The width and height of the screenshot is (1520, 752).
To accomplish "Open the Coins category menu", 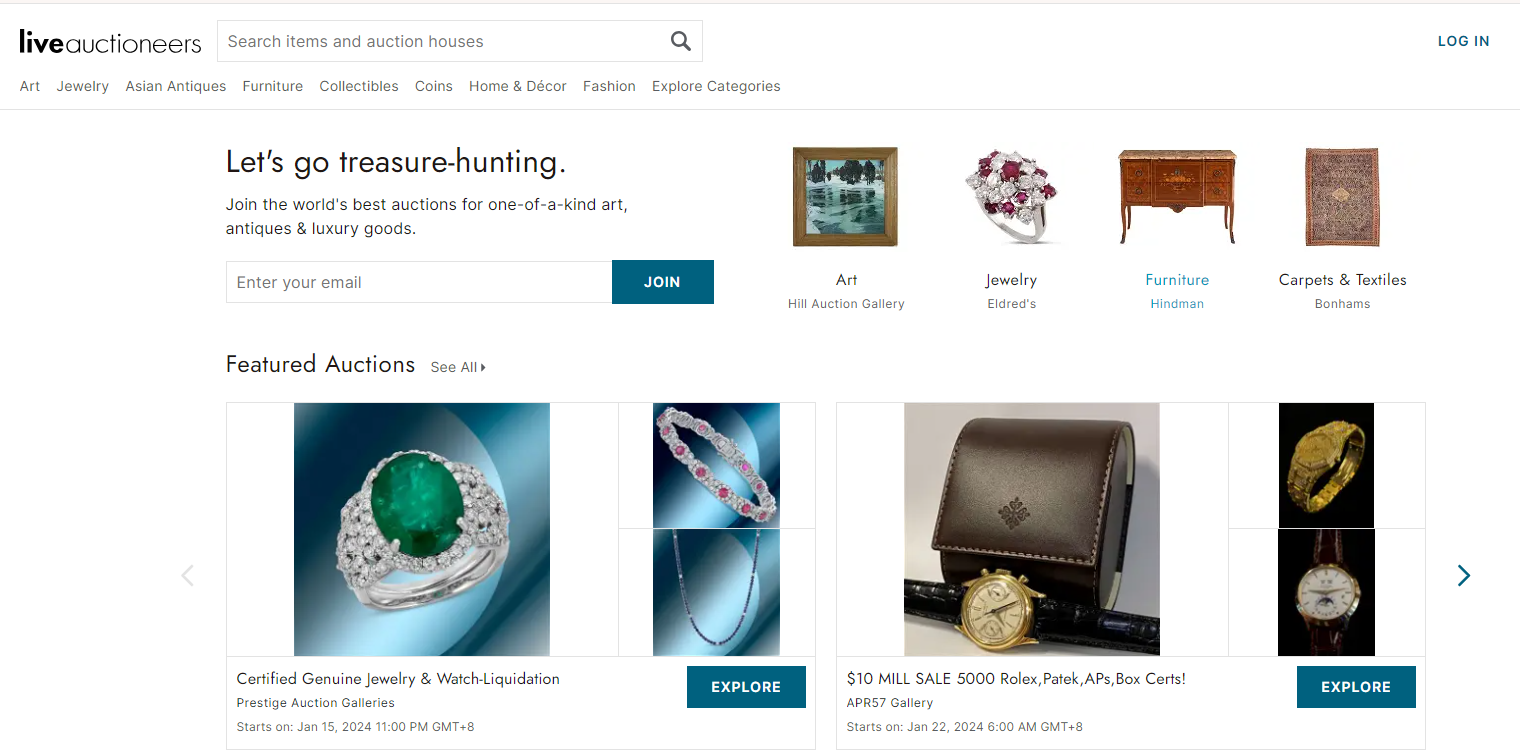I will click(434, 86).
